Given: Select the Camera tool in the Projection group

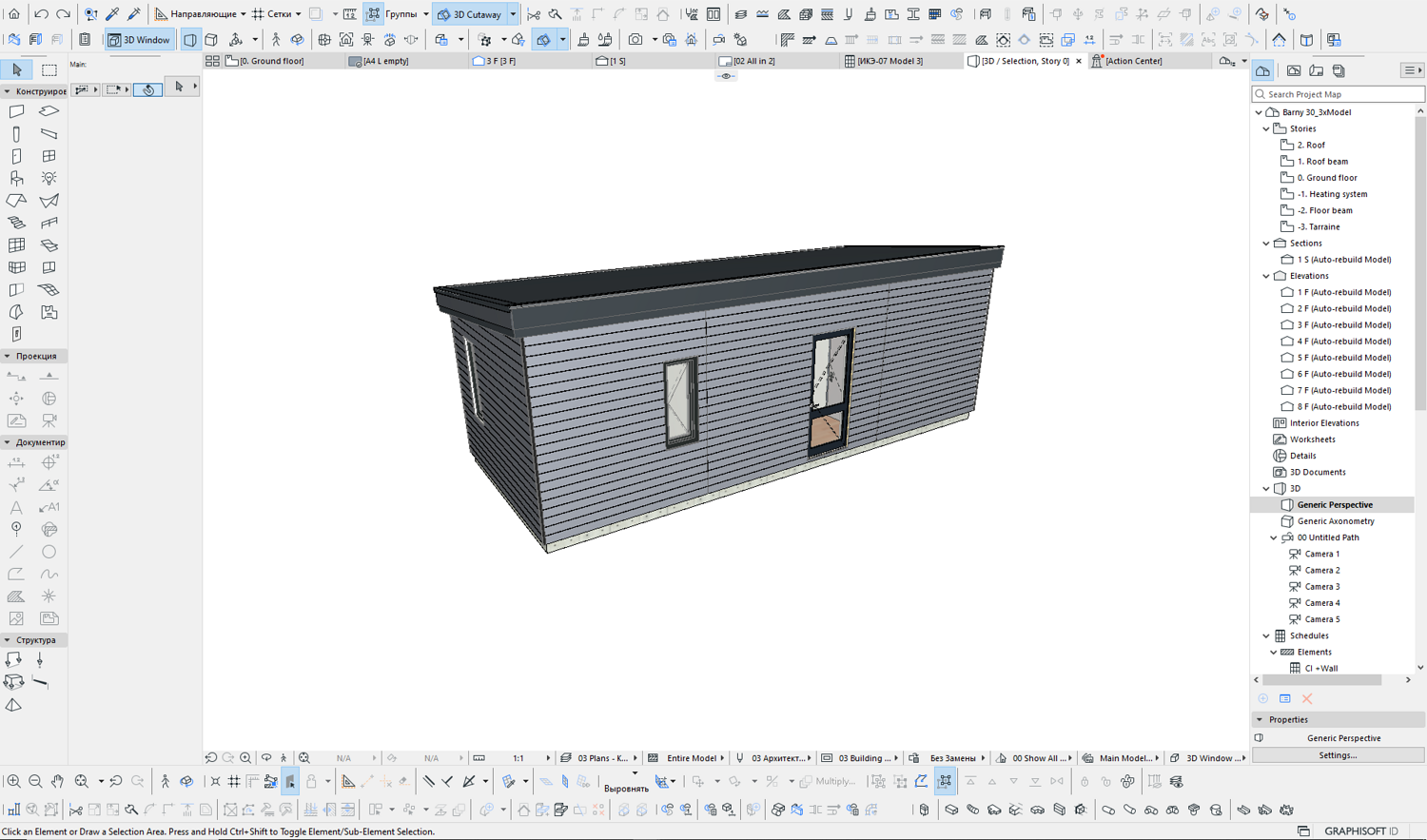Looking at the screenshot, I should [x=49, y=420].
